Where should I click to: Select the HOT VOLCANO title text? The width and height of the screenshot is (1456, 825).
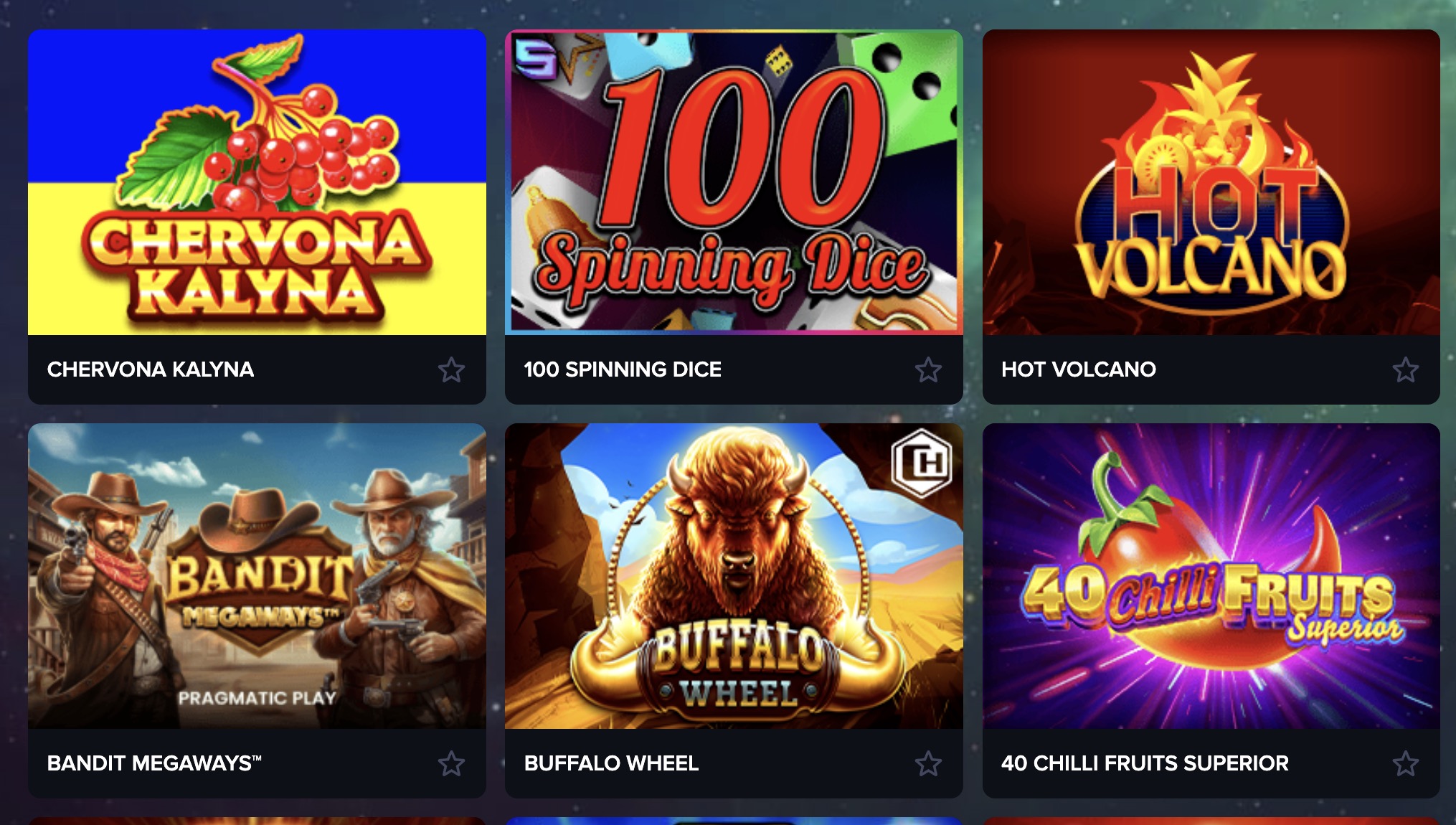click(x=1079, y=369)
